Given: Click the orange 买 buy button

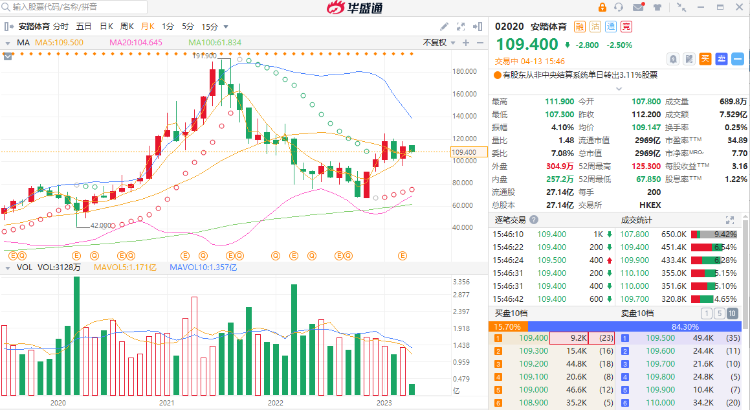Looking at the screenshot, I should [x=706, y=59].
